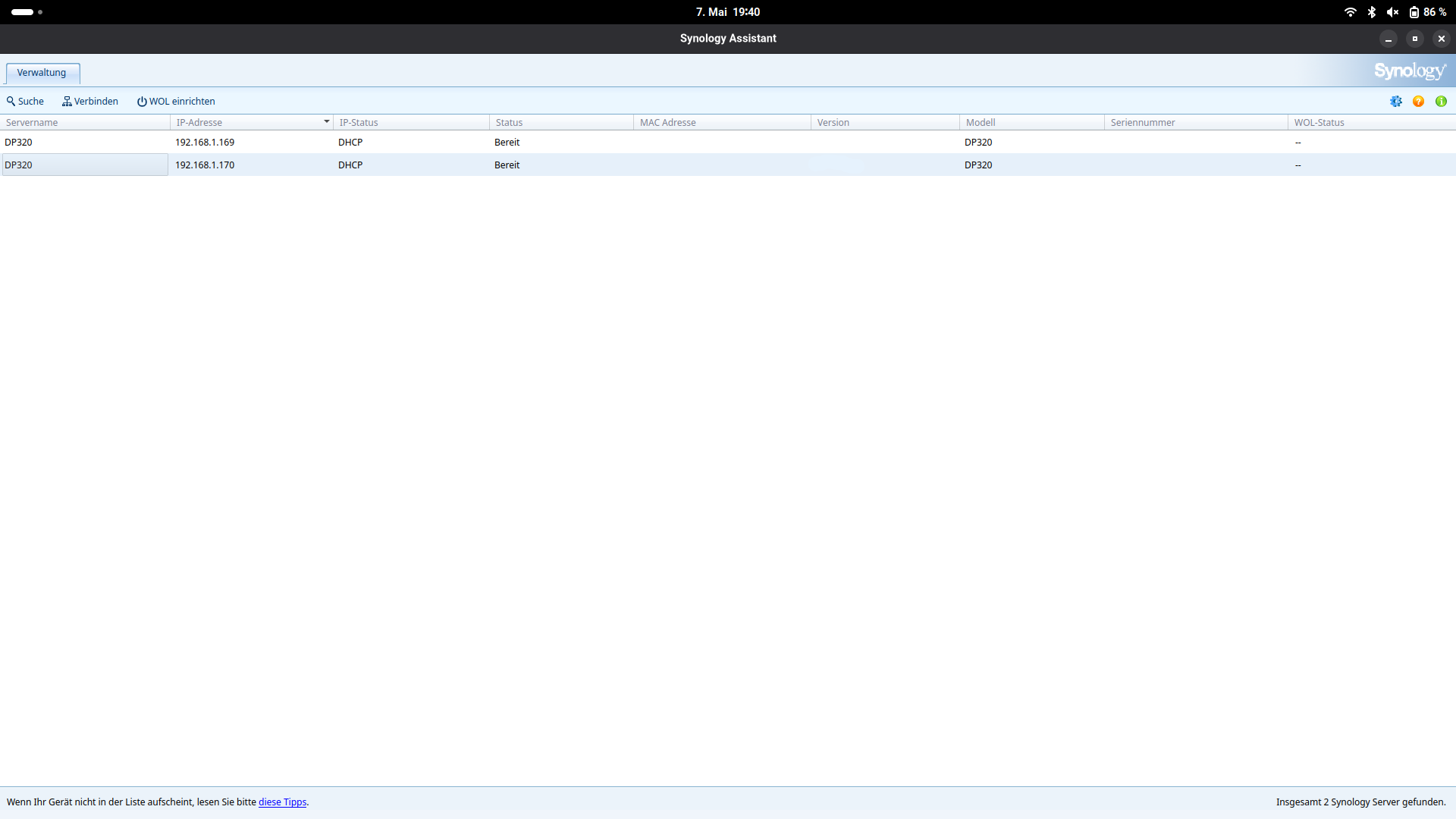Click the muted volume icon in the top bar
Image resolution: width=1456 pixels, height=819 pixels.
pyautogui.click(x=1392, y=12)
